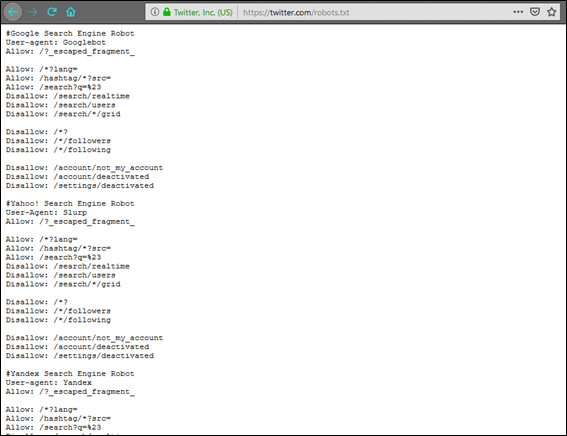This screenshot has height=436, width=567.
Task: Click the first 'Allow: /hashtag/*?src=' line
Action: coord(58,78)
